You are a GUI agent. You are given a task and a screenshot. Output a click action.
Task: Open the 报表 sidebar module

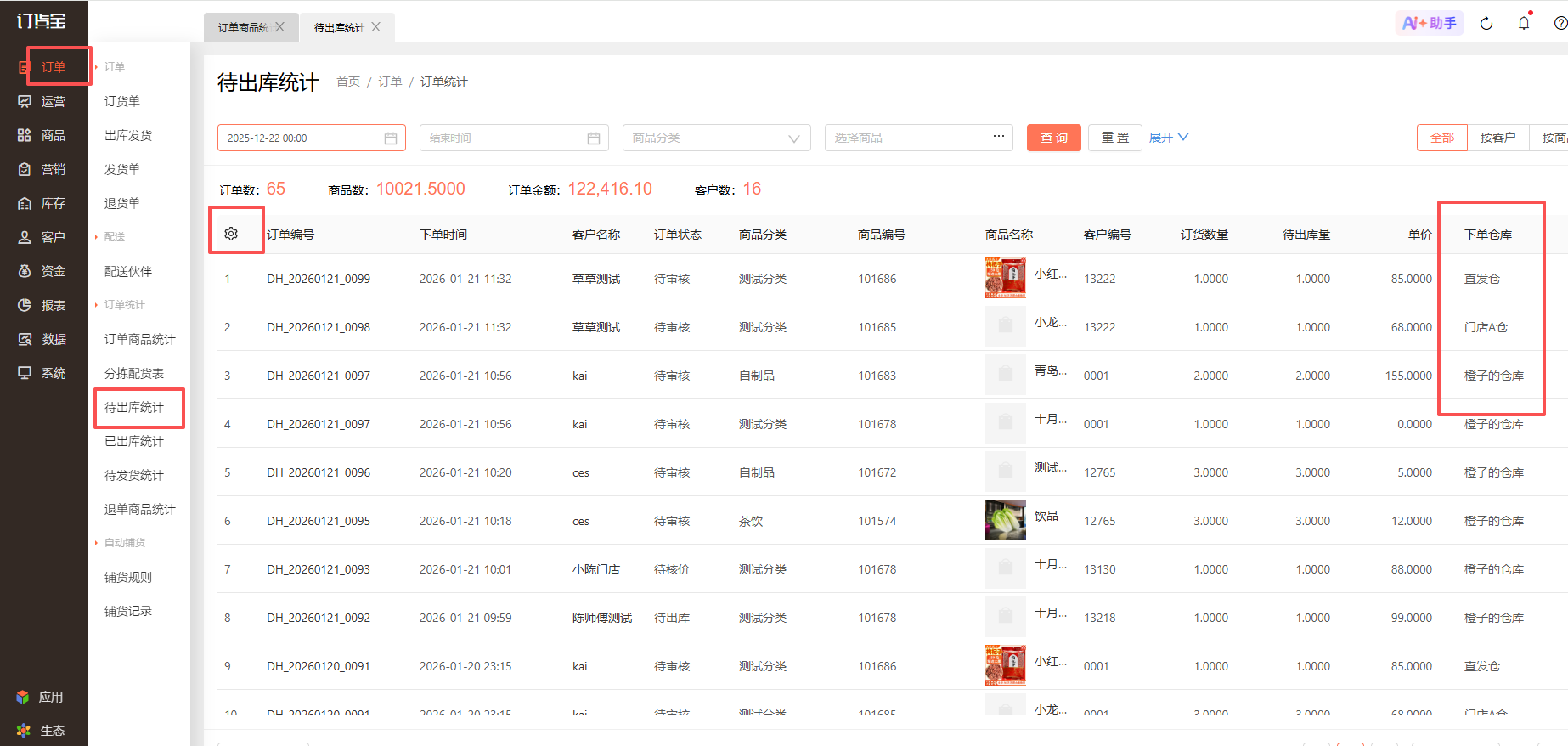[x=42, y=305]
